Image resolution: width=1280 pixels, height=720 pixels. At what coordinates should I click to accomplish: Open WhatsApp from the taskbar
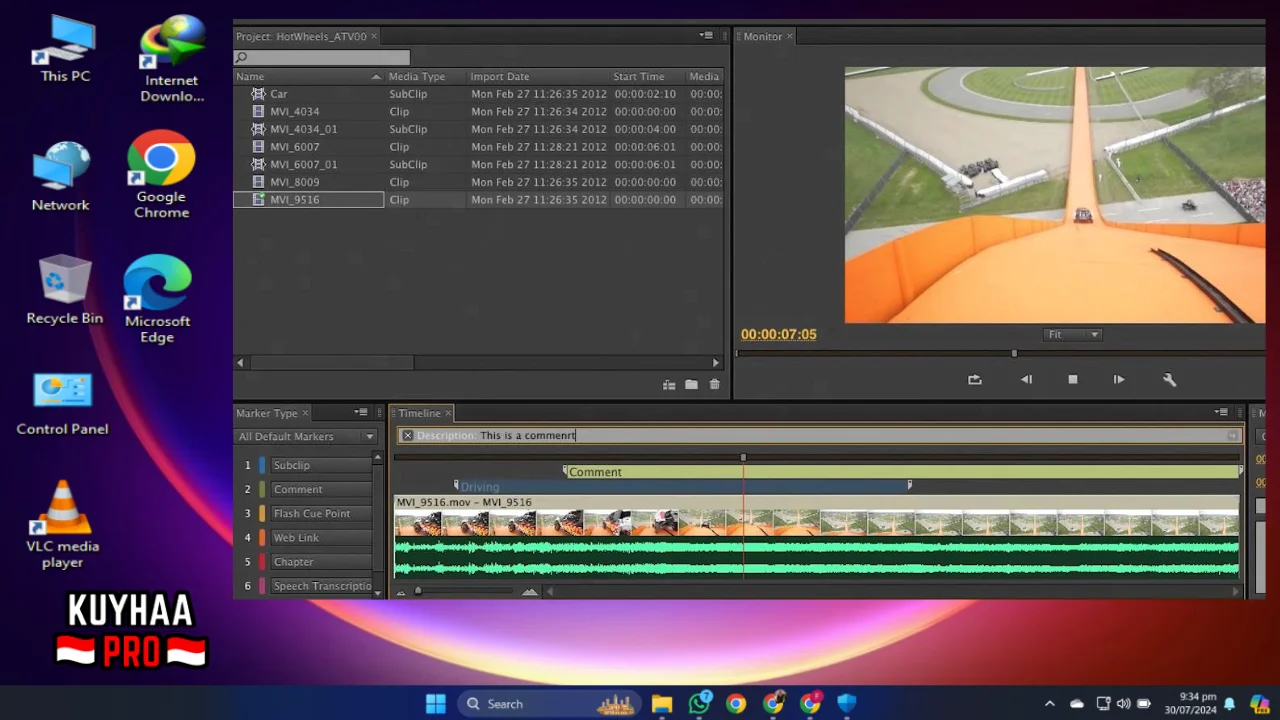pyautogui.click(x=699, y=704)
